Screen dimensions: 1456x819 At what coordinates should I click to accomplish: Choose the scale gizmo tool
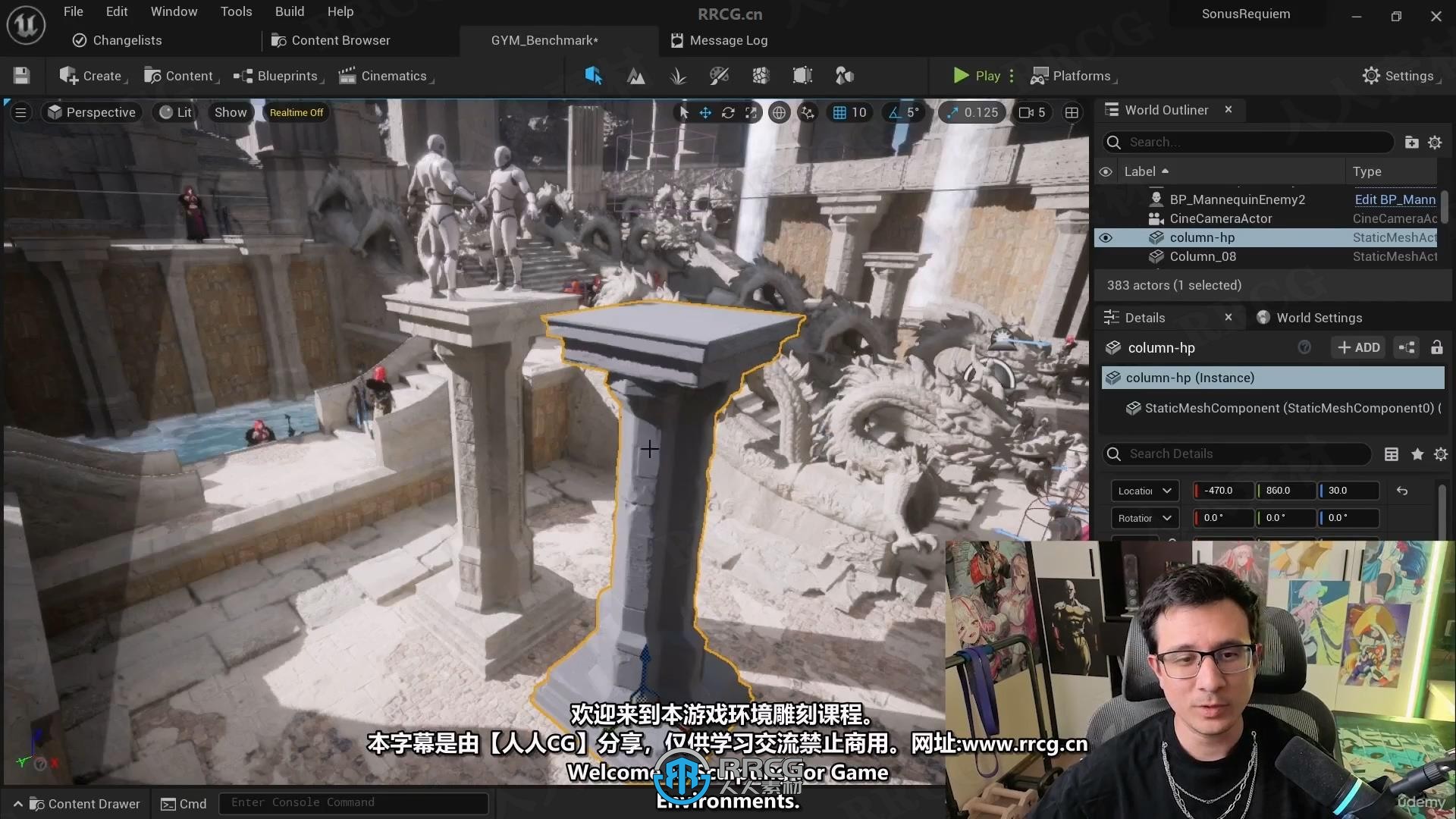[x=751, y=112]
